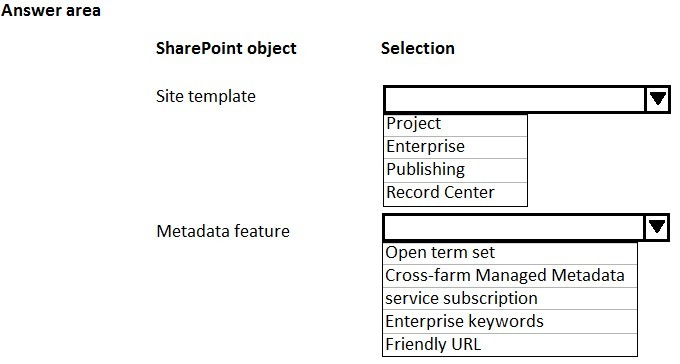The height and width of the screenshot is (364, 680).
Task: Click the Selection column header
Action: click(x=418, y=48)
